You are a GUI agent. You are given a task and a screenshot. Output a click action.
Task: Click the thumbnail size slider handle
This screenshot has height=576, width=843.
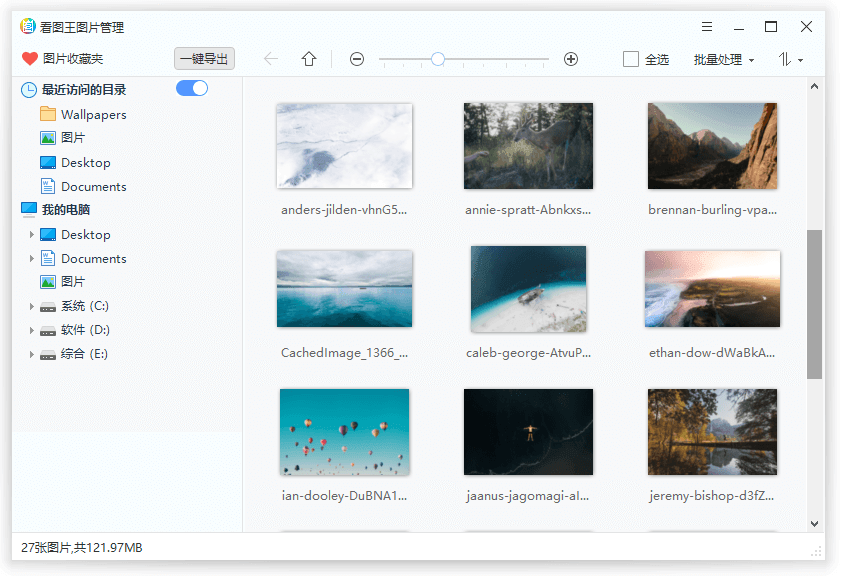pos(438,59)
